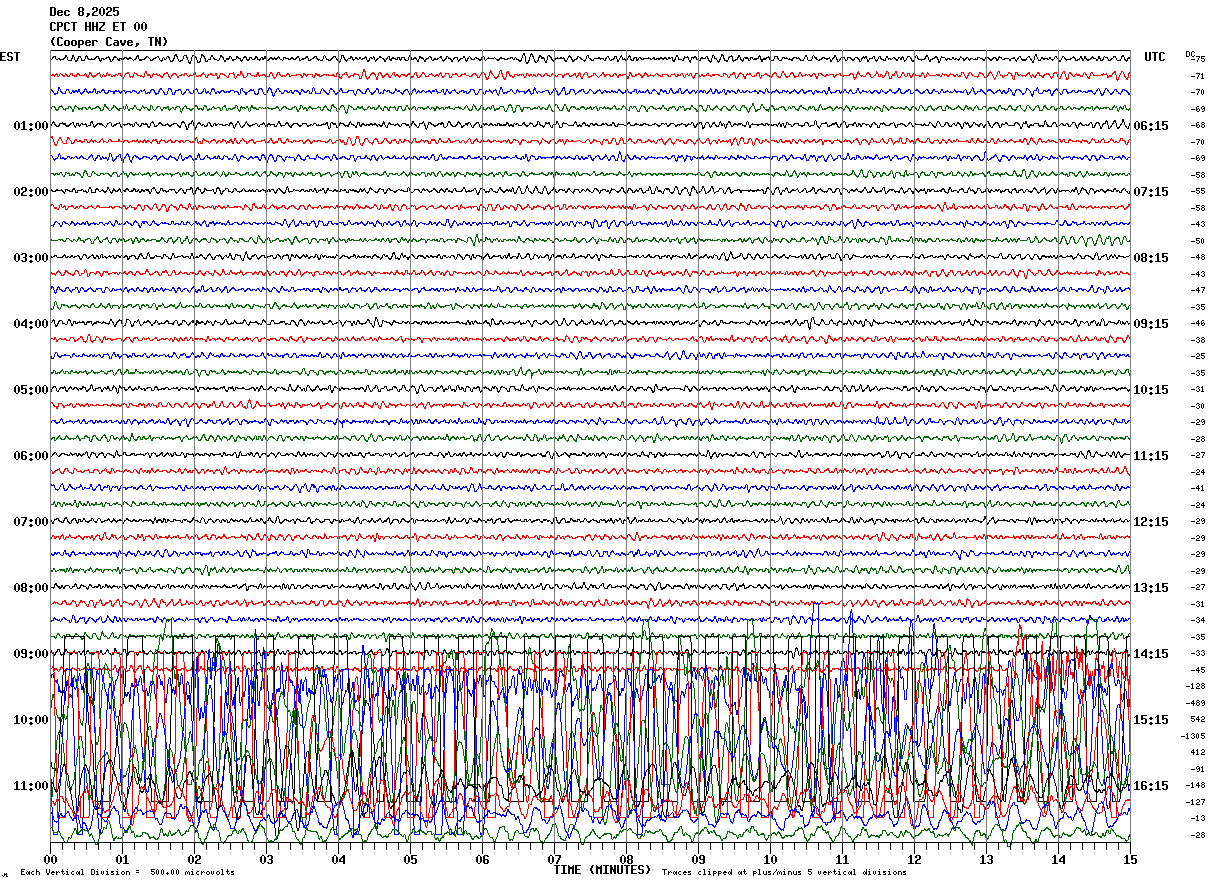Click the UTC timezone header
This screenshot has height=886, width=1210.
click(1155, 57)
